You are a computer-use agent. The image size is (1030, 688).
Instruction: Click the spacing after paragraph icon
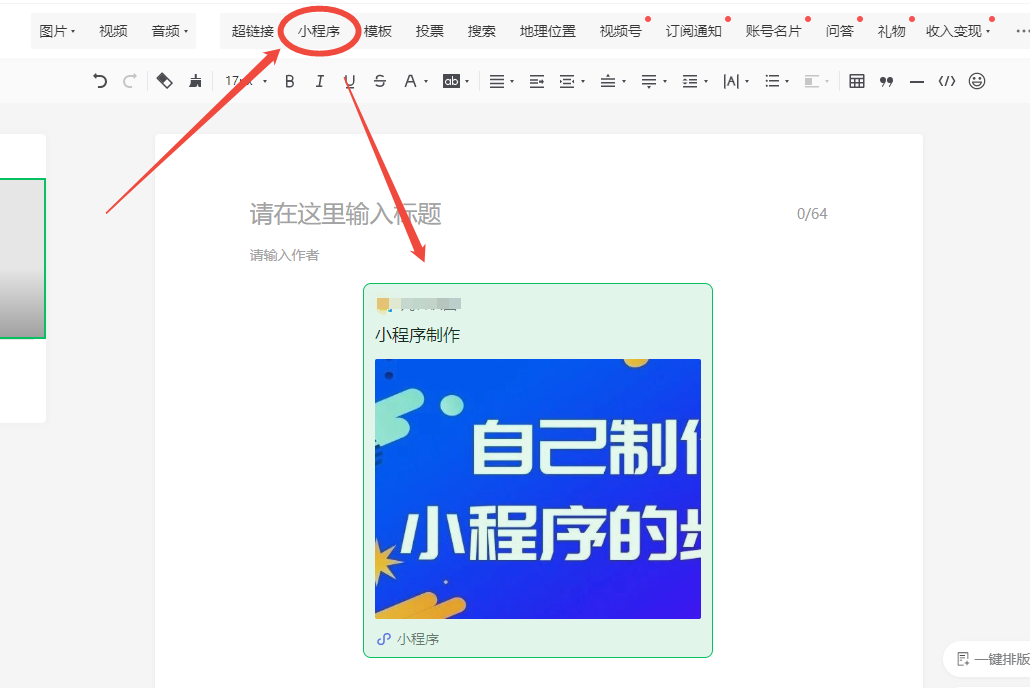[x=648, y=81]
